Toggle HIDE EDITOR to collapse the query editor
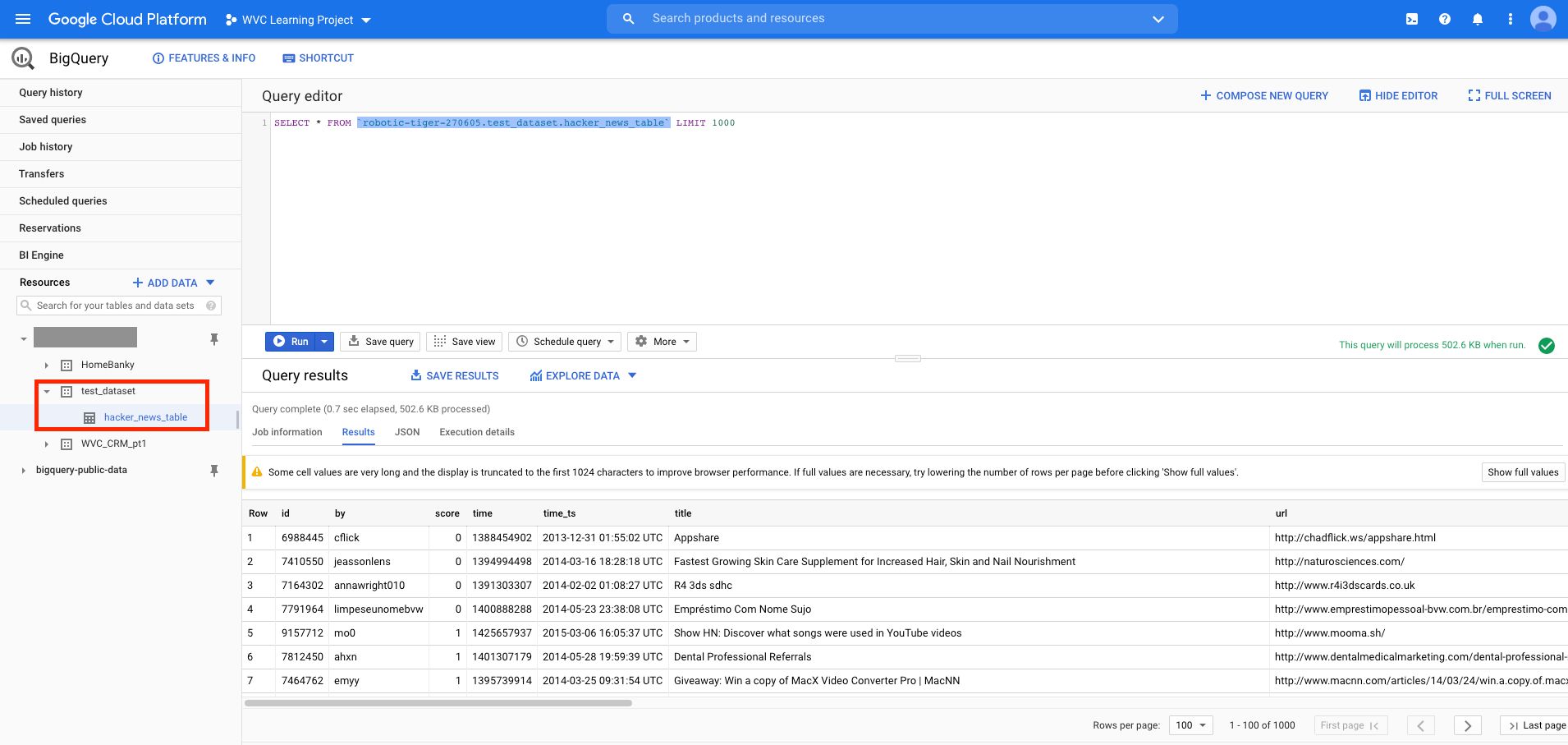 tap(1398, 95)
